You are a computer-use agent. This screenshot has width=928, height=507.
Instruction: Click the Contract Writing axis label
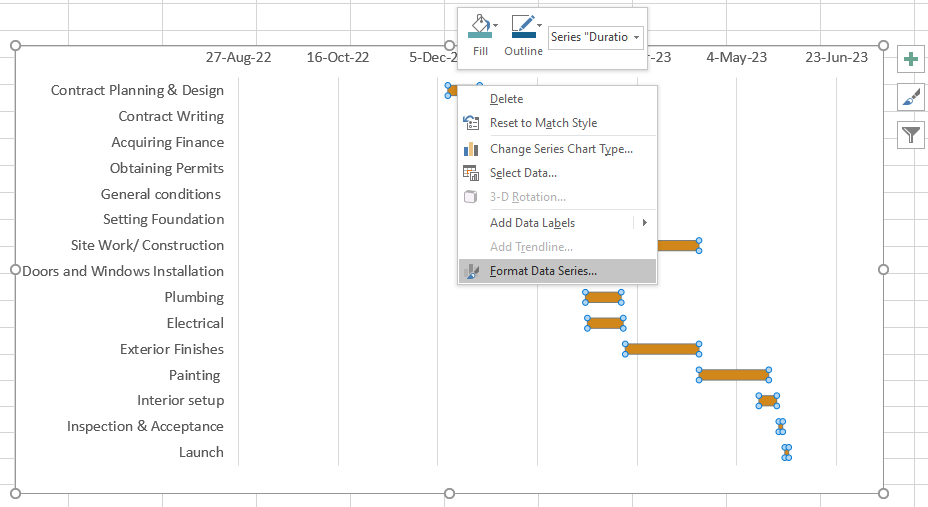tap(171, 117)
